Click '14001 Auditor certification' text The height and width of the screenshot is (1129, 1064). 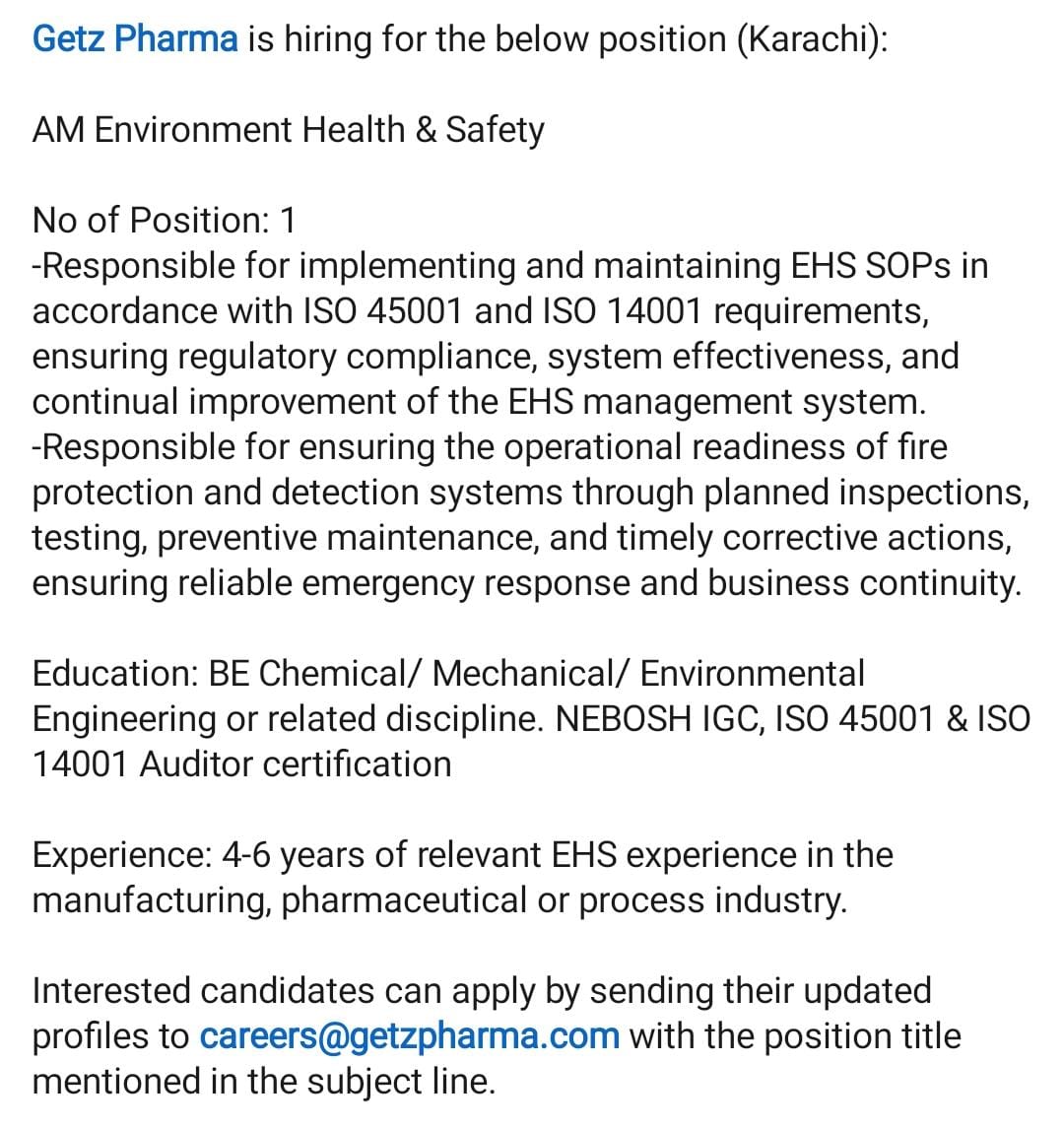tap(242, 764)
